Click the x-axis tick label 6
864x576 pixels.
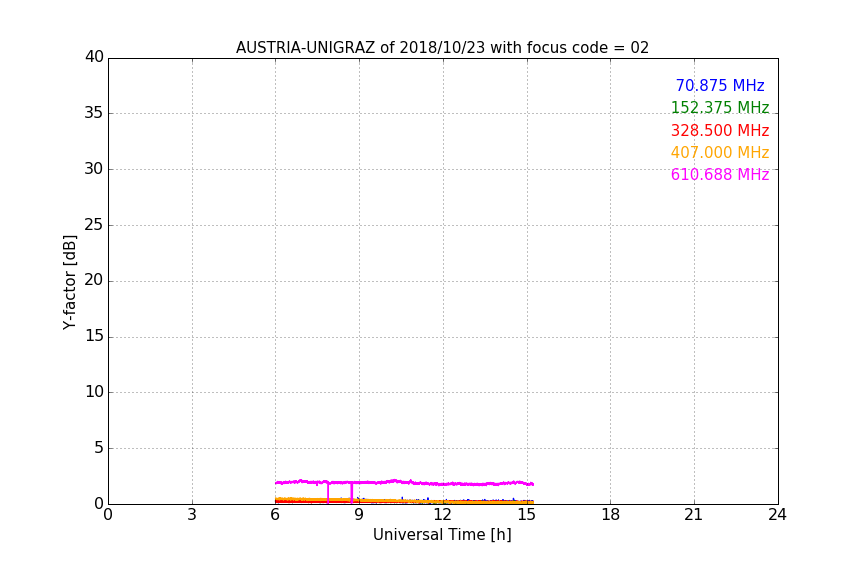tap(275, 515)
